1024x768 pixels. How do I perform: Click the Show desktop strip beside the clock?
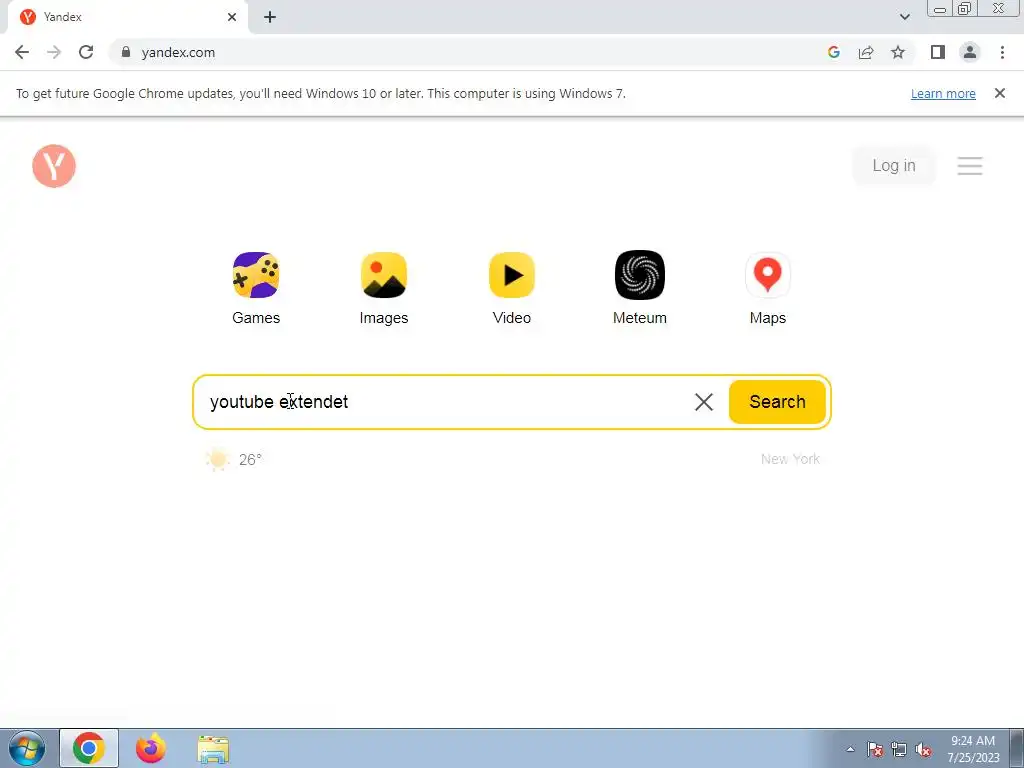point(1017,748)
